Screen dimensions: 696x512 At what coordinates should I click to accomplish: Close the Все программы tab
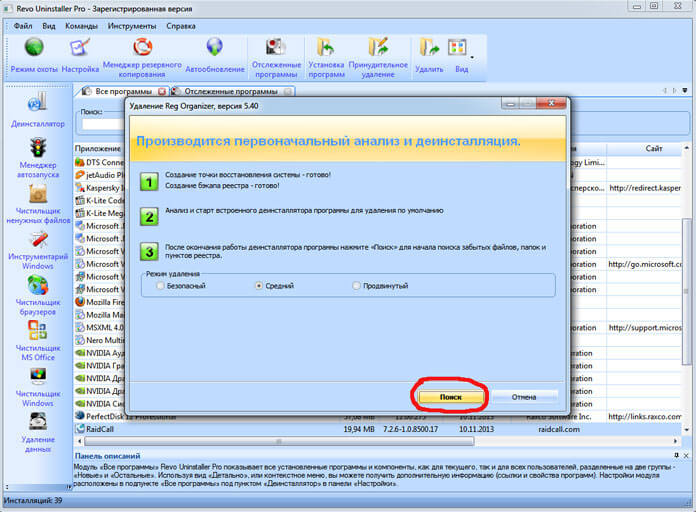162,91
